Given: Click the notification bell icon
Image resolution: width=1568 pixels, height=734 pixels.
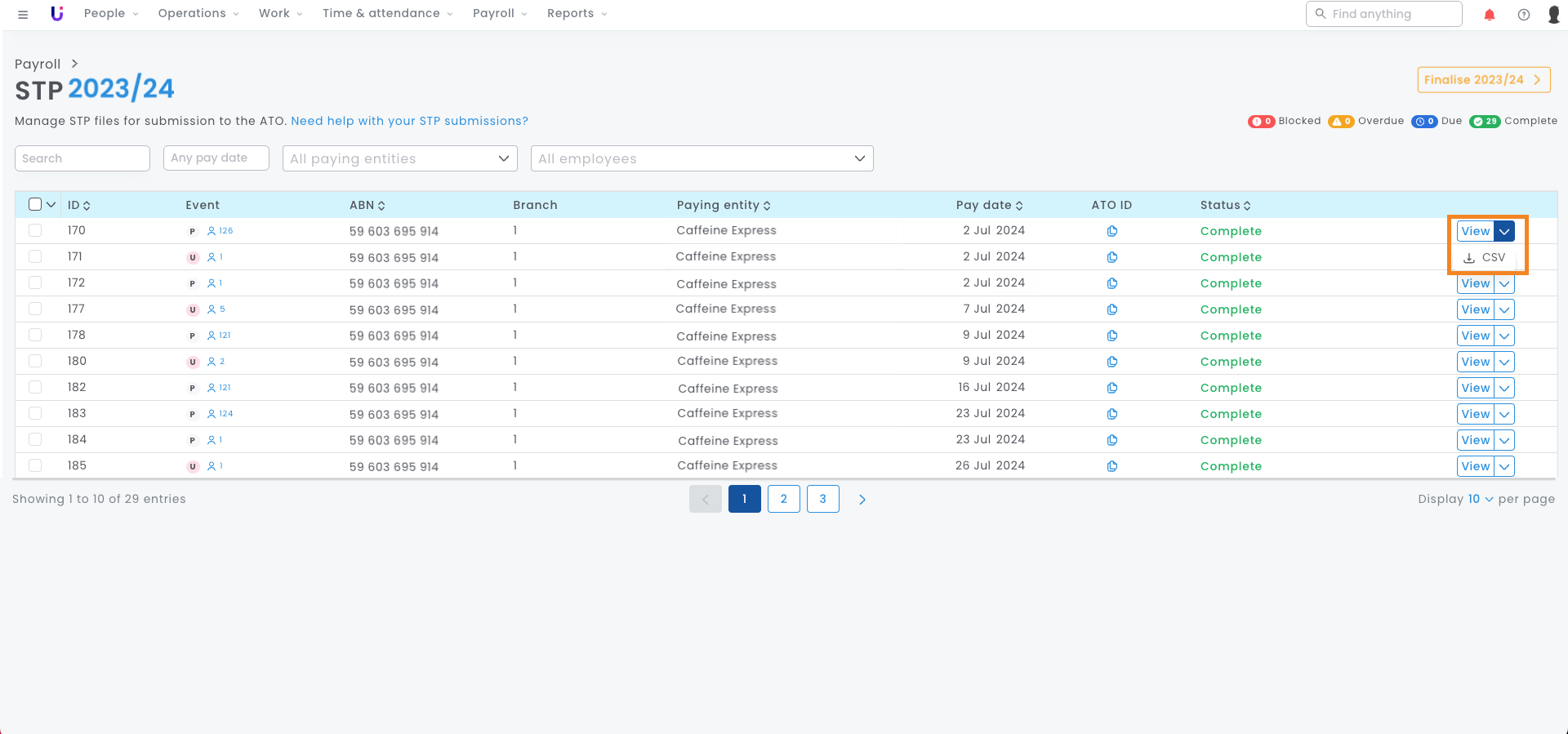Looking at the screenshot, I should (1490, 15).
